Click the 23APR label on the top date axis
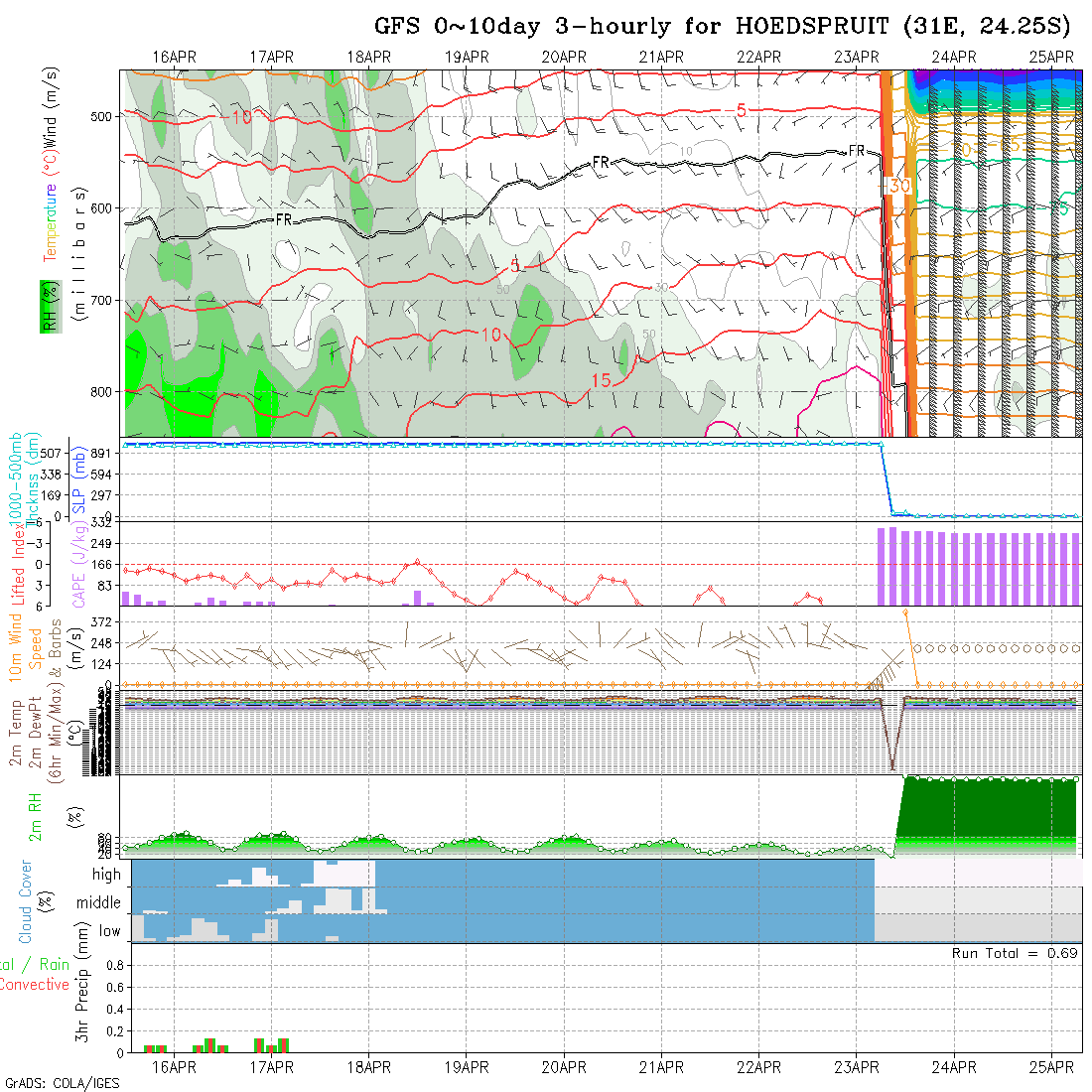Image resolution: width=1092 pixels, height=1092 pixels. pyautogui.click(x=857, y=58)
